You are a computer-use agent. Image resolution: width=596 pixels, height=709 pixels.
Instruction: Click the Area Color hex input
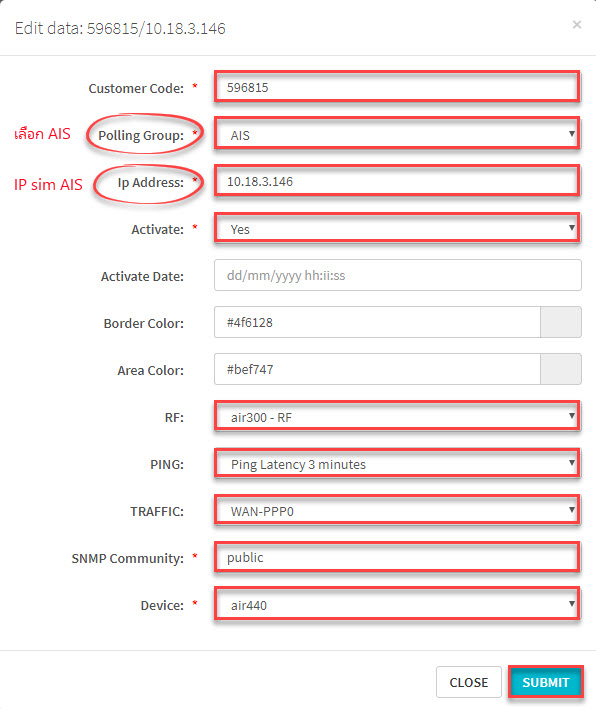(x=377, y=369)
